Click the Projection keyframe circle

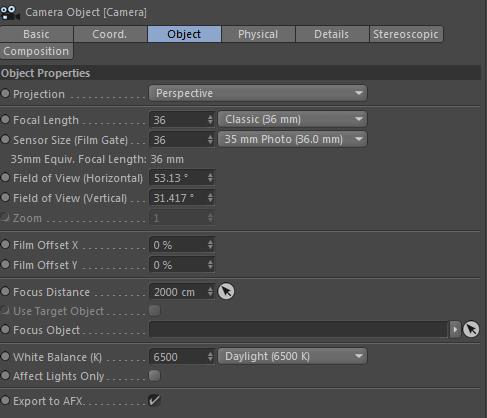pos(5,93)
